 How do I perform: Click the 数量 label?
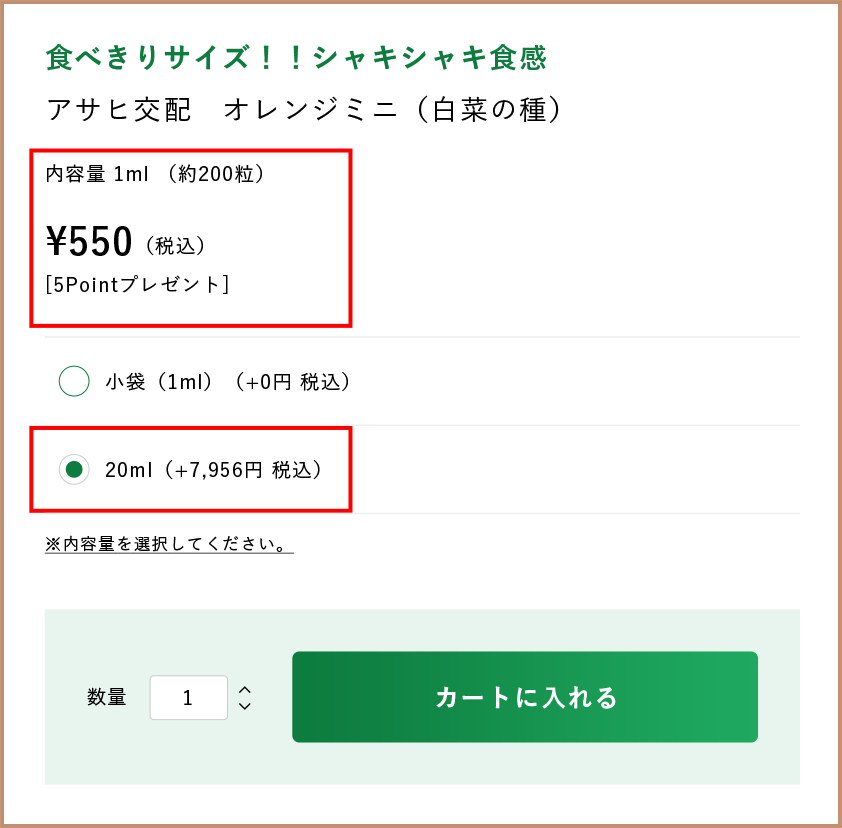tap(107, 698)
